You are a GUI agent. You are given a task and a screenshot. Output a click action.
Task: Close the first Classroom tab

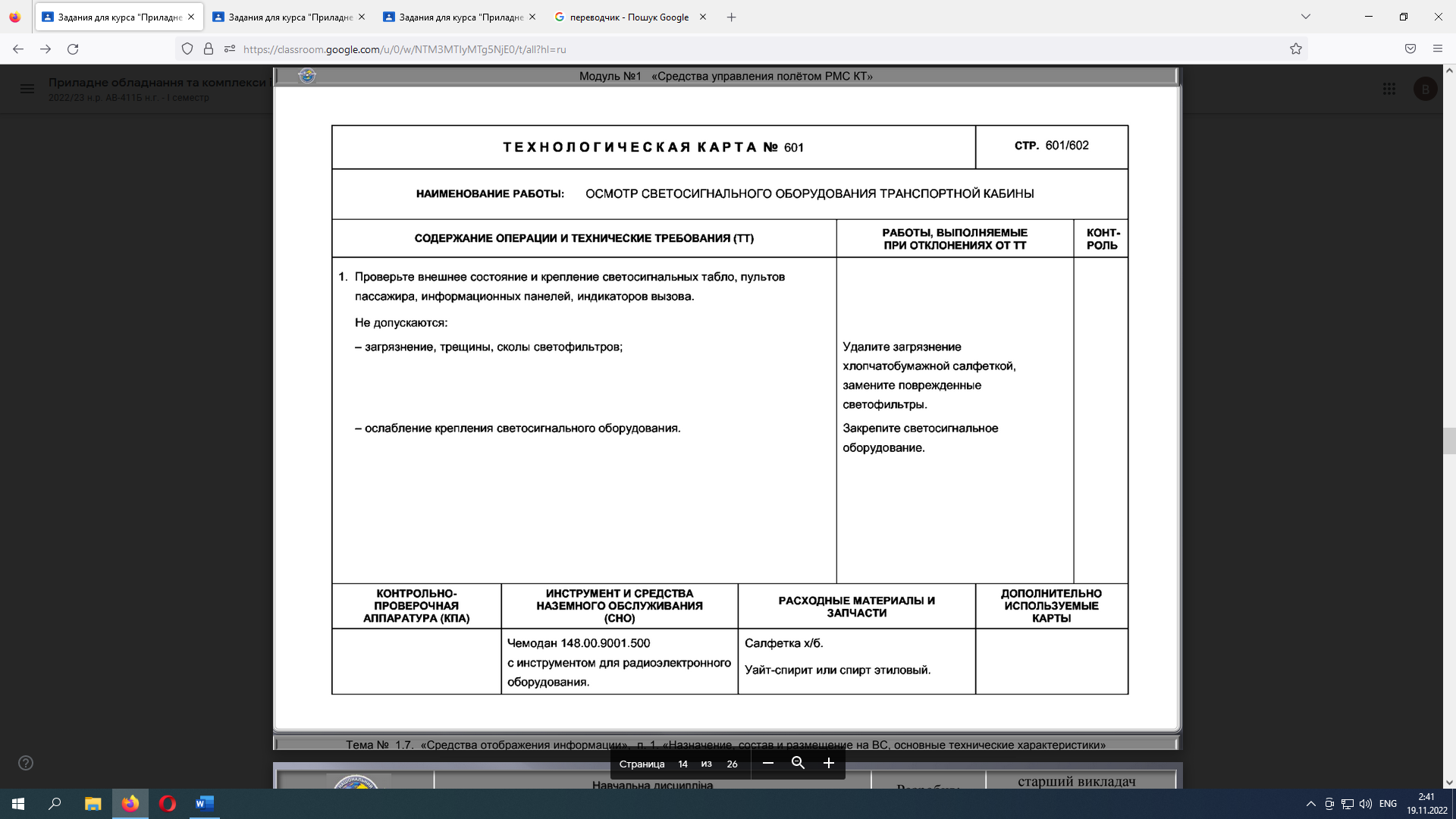tap(191, 17)
